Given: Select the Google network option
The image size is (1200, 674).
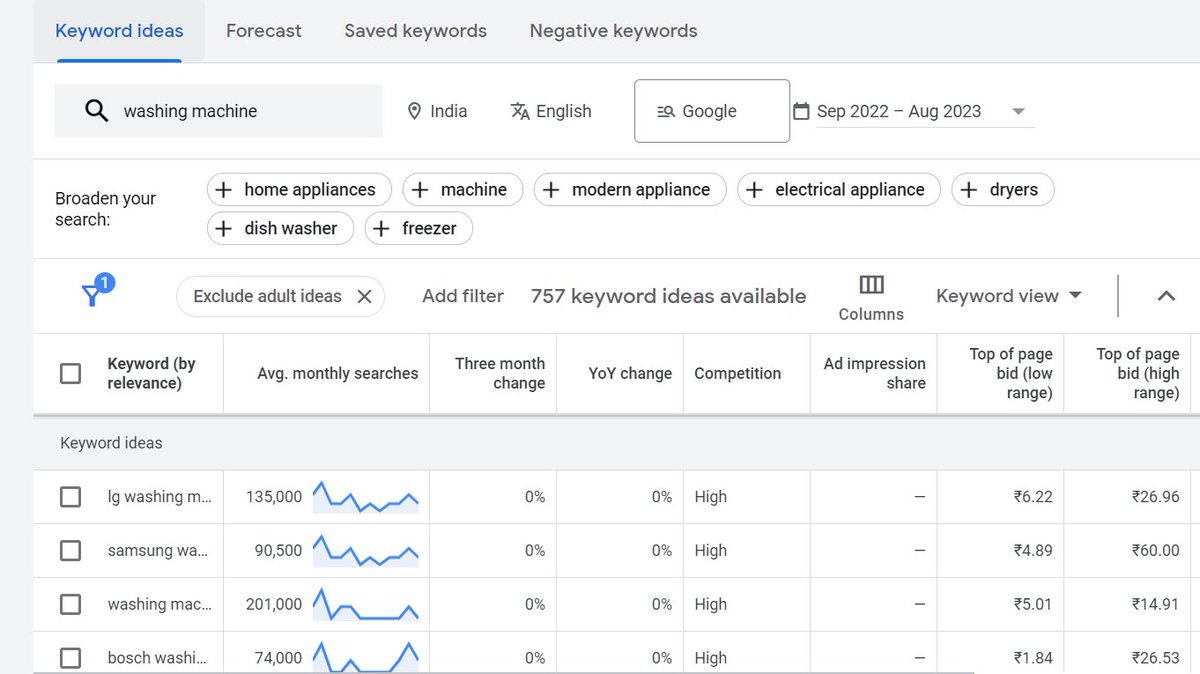Looking at the screenshot, I should click(x=712, y=111).
